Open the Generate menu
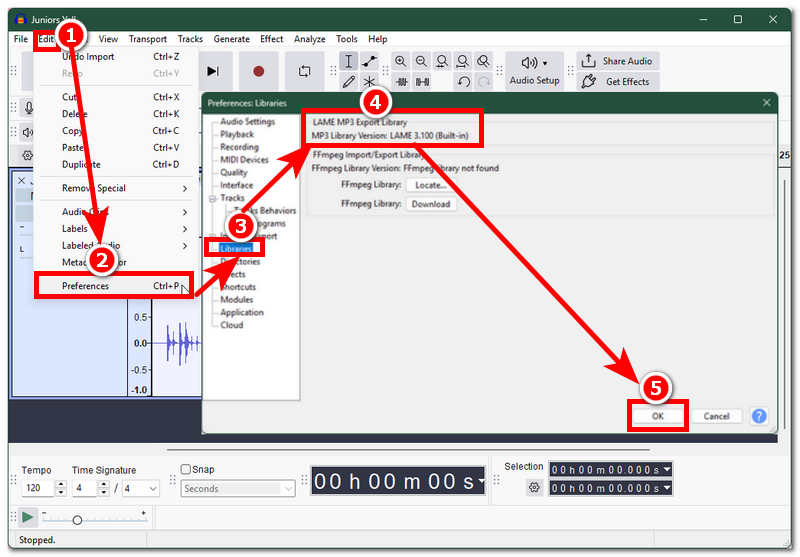 tap(232, 39)
